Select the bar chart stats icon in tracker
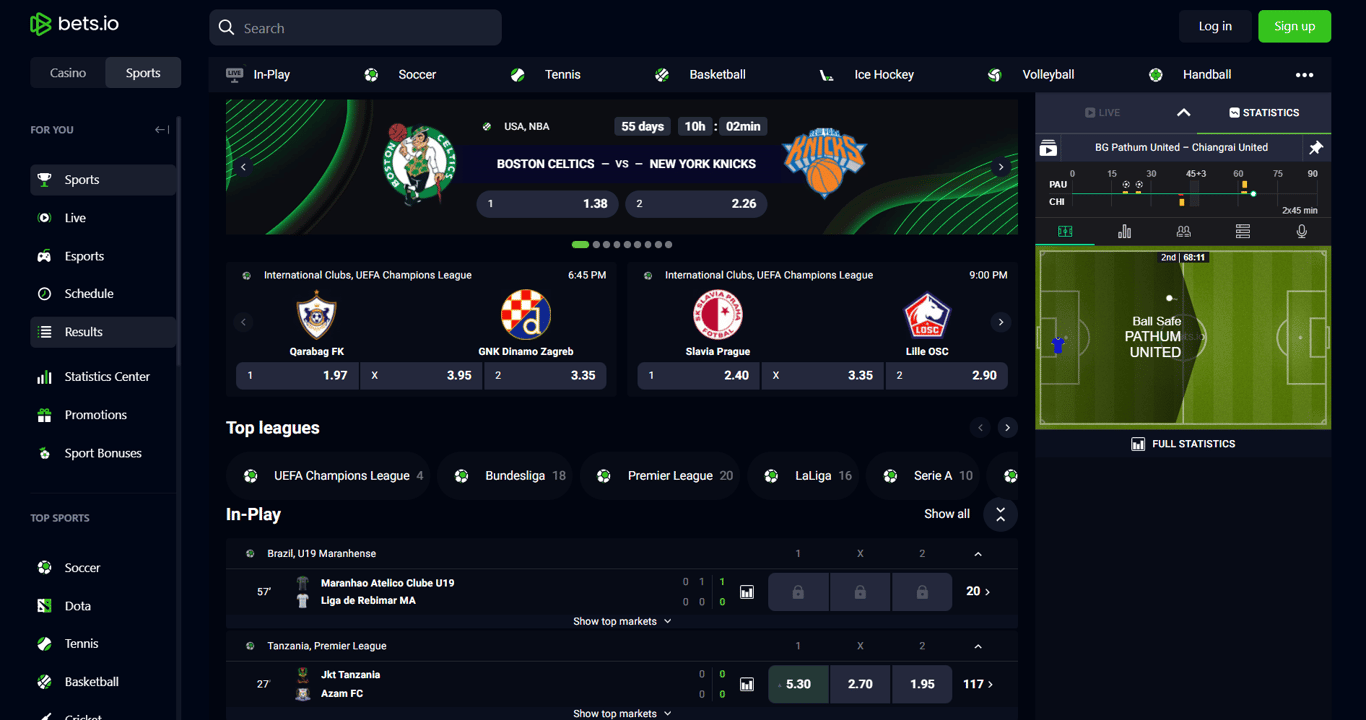The width and height of the screenshot is (1366, 720). (1124, 231)
